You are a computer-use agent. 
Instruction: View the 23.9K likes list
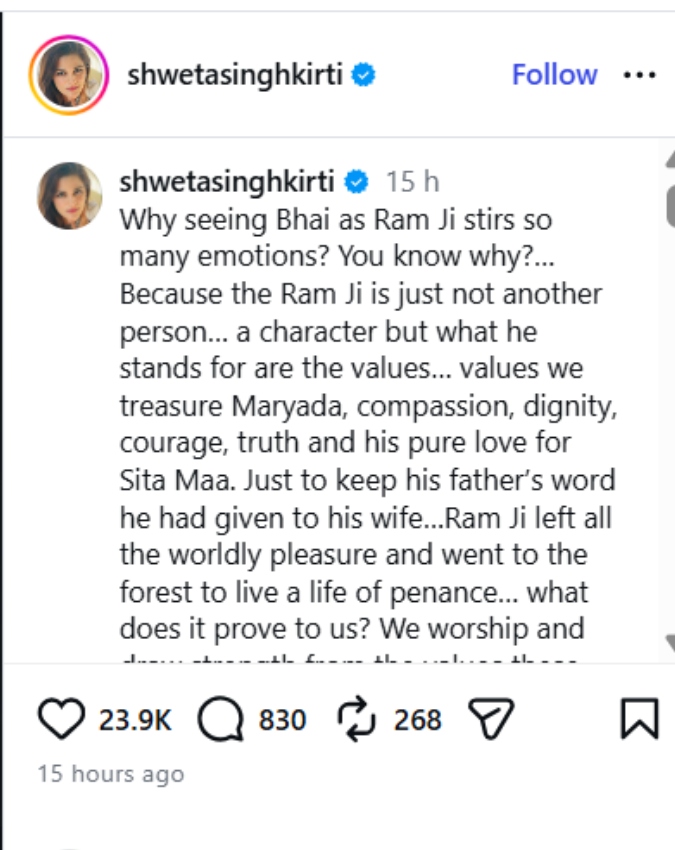(135, 720)
